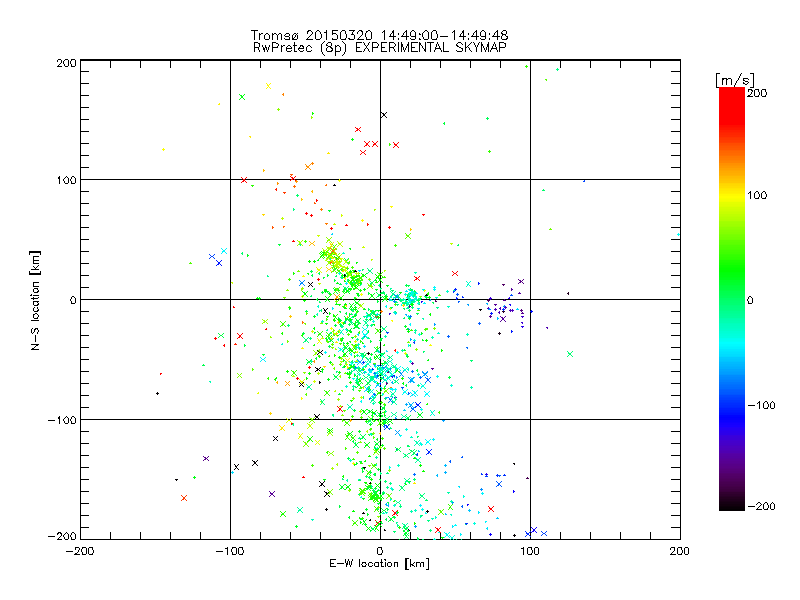Click the y-axis tick label '-100'
Image resolution: width=800 pixels, height=600 pixels.
[x=62, y=420]
